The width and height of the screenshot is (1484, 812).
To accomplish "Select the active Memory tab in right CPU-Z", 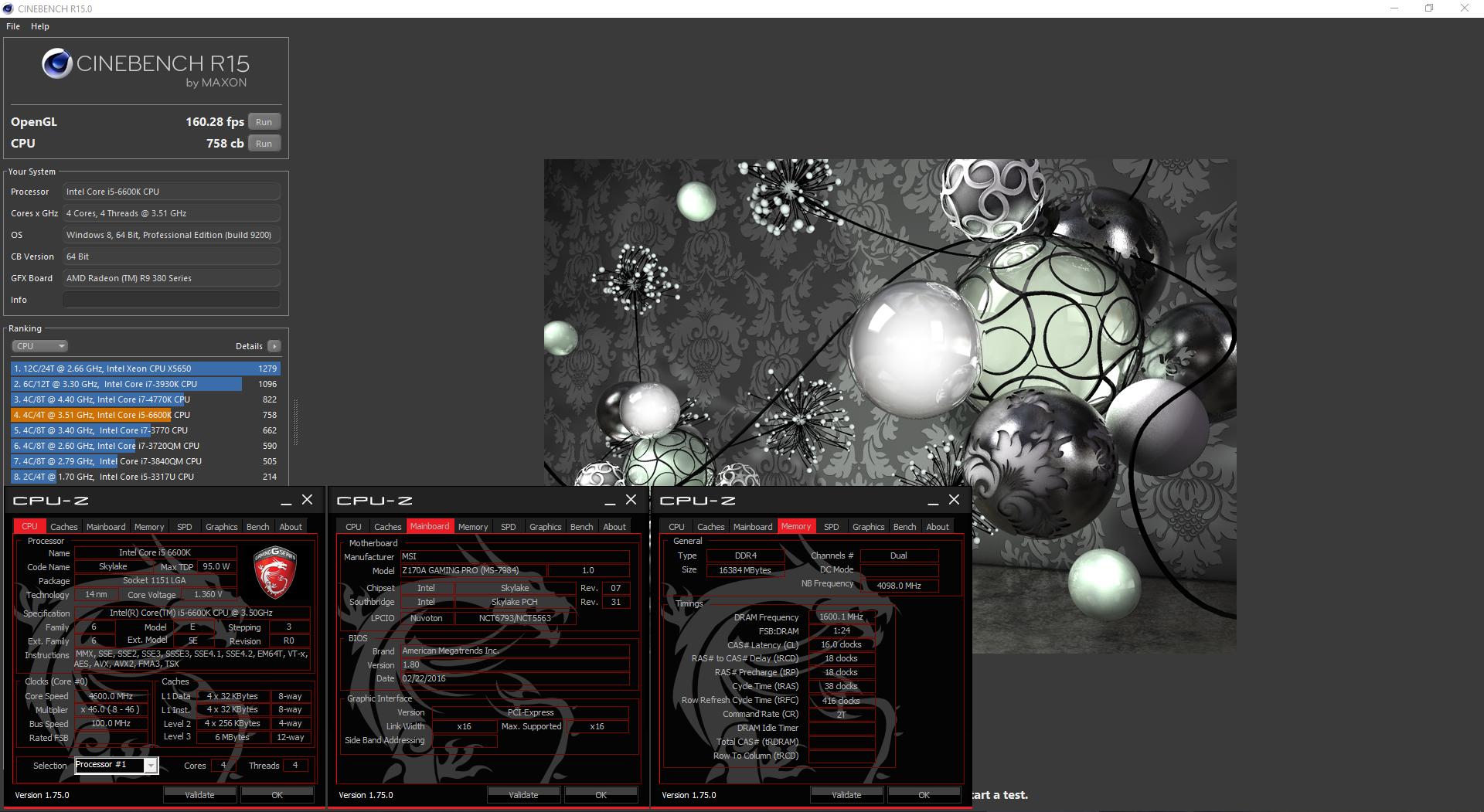I will (796, 526).
